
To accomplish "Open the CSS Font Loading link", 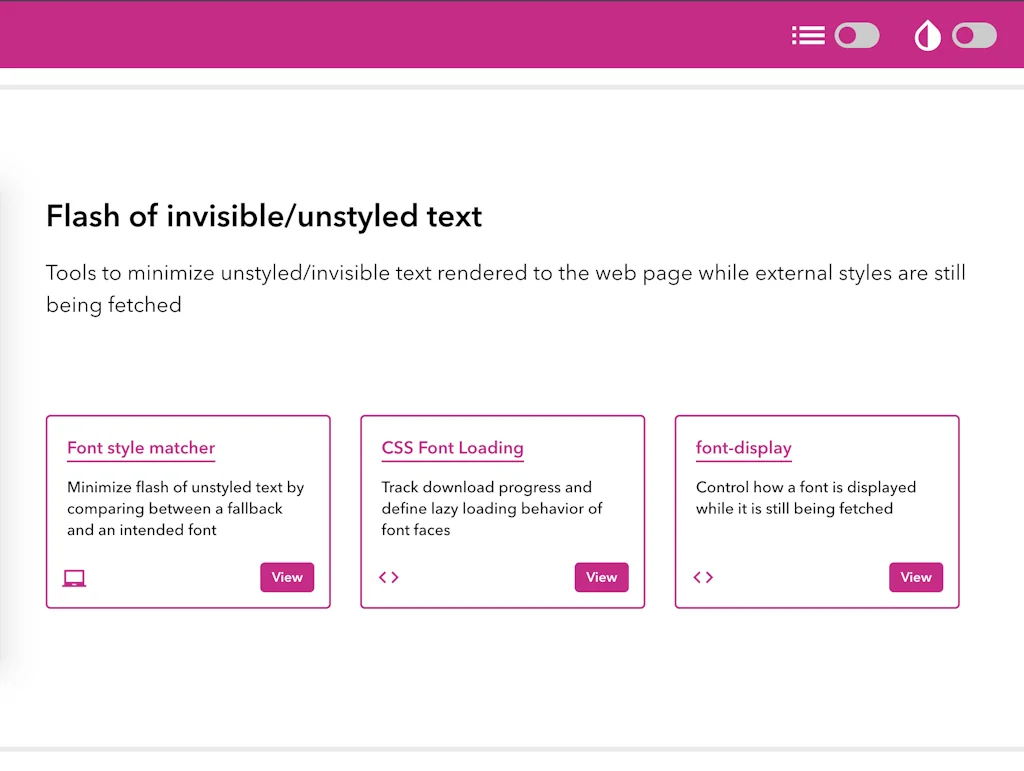I will pyautogui.click(x=452, y=448).
